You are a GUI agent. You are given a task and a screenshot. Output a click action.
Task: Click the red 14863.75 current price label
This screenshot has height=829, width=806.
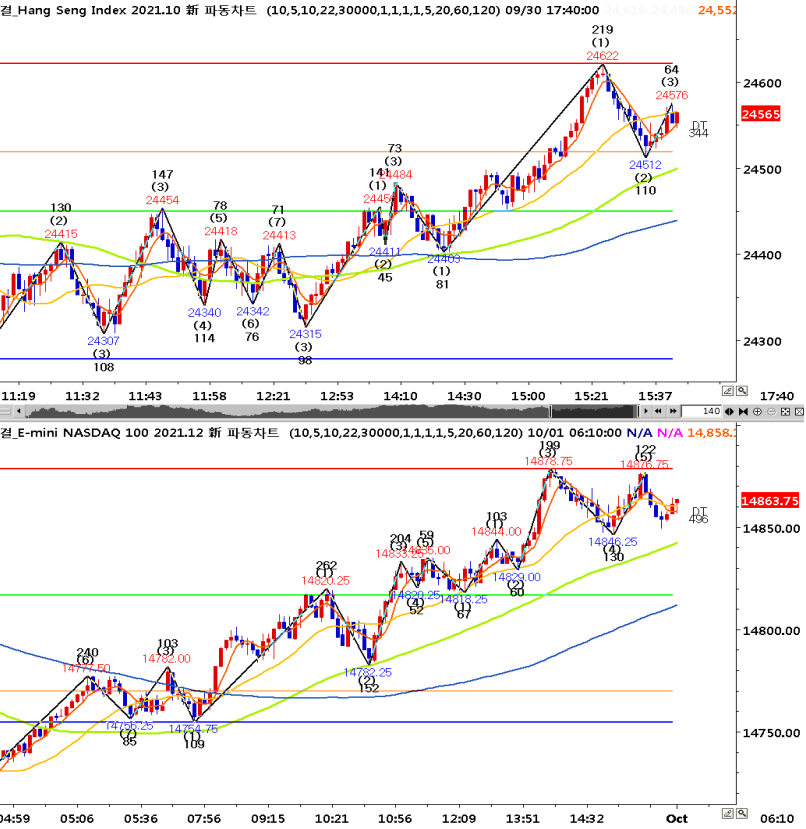[x=770, y=501]
